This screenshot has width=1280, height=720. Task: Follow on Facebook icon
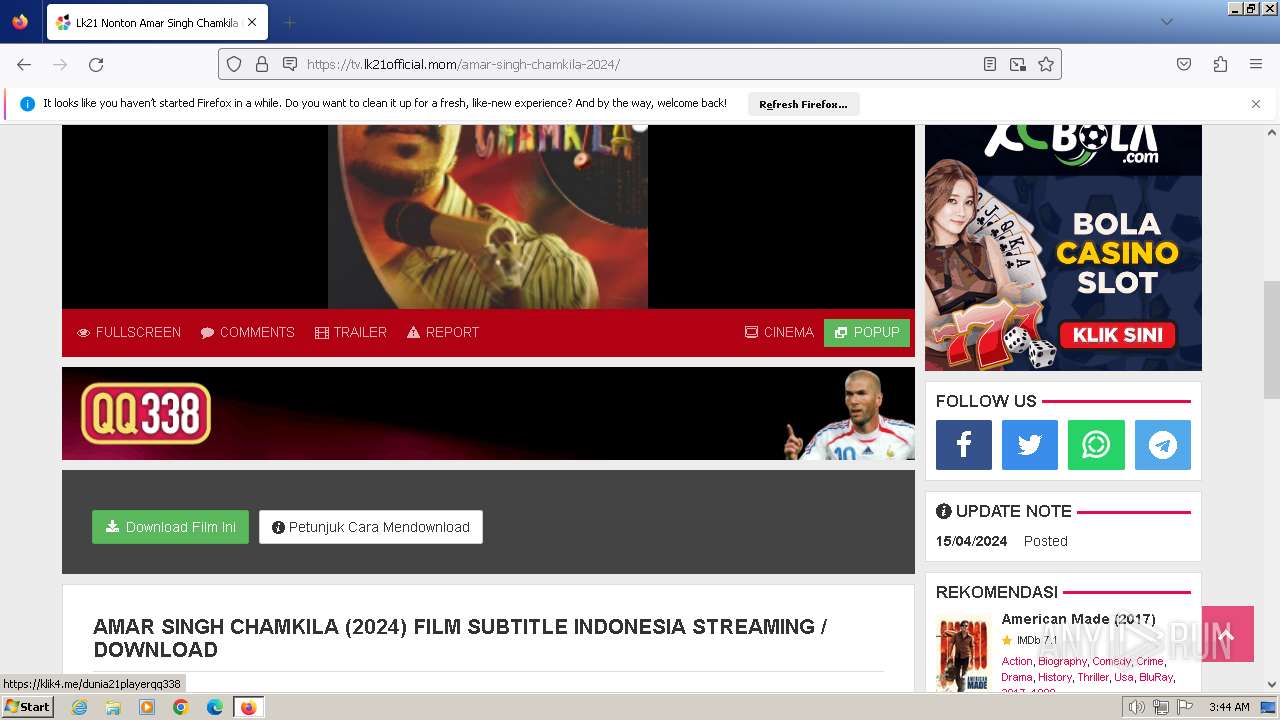point(964,445)
